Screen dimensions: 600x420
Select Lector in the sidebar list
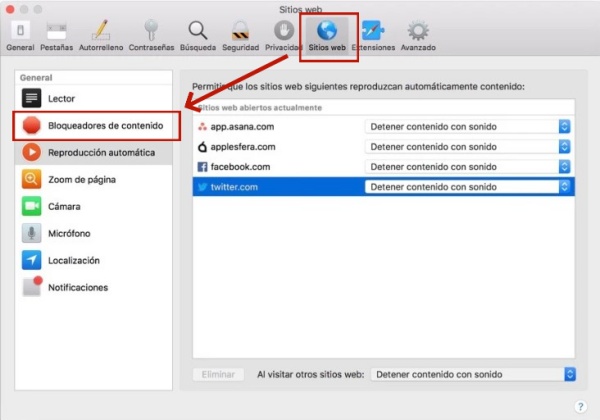[x=93, y=98]
